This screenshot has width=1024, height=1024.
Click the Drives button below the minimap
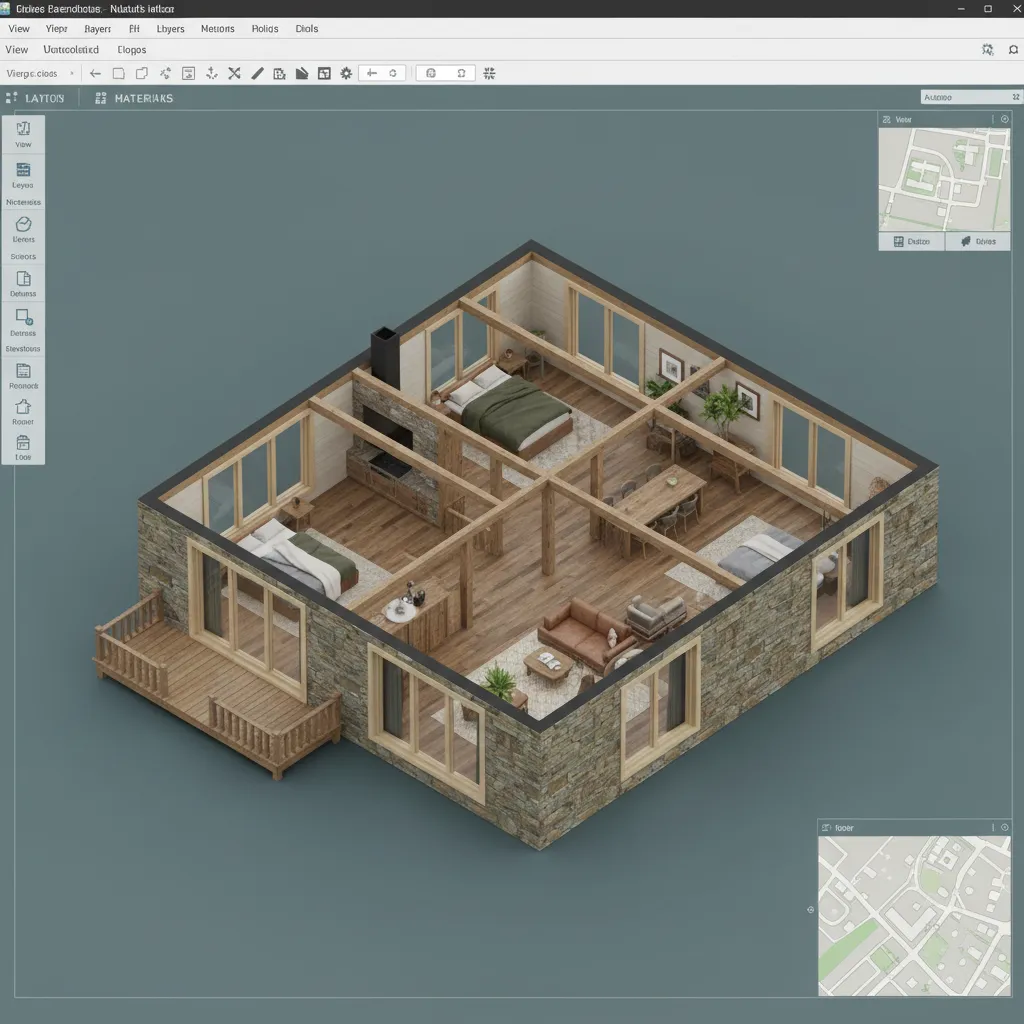coord(977,241)
